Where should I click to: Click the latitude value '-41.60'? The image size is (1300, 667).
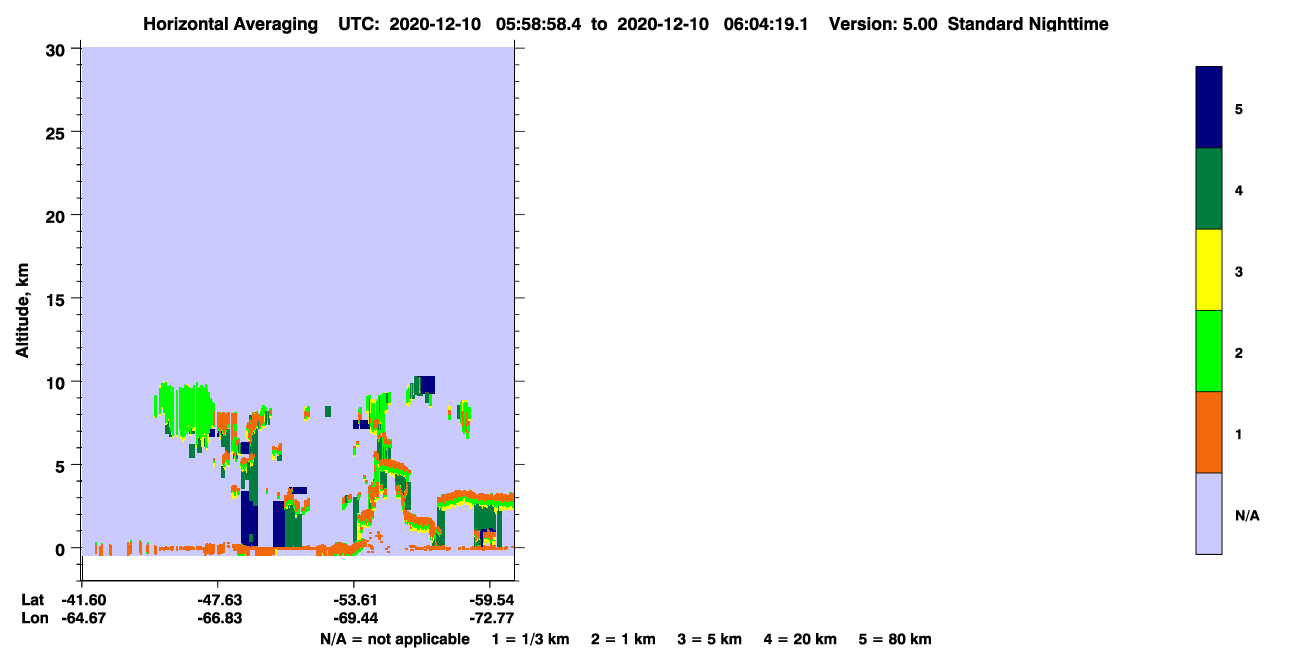[x=82, y=600]
